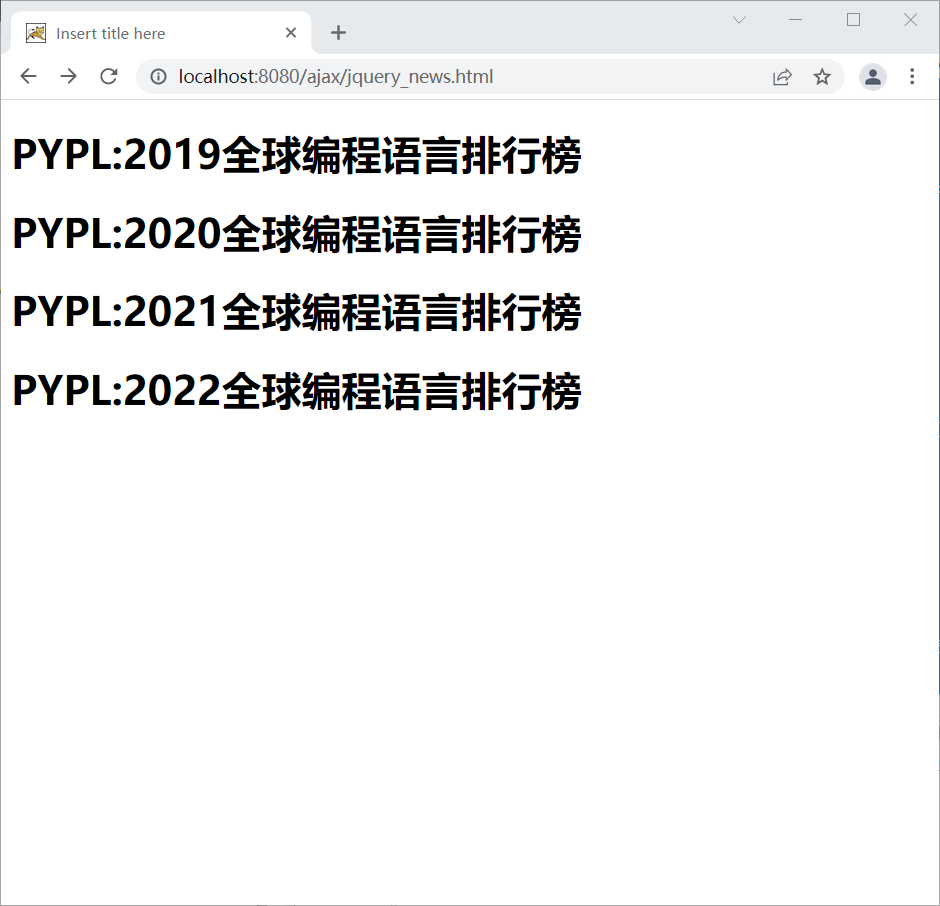
Task: Click heading PYPL:2021全球编程语言排行榜
Action: [297, 312]
